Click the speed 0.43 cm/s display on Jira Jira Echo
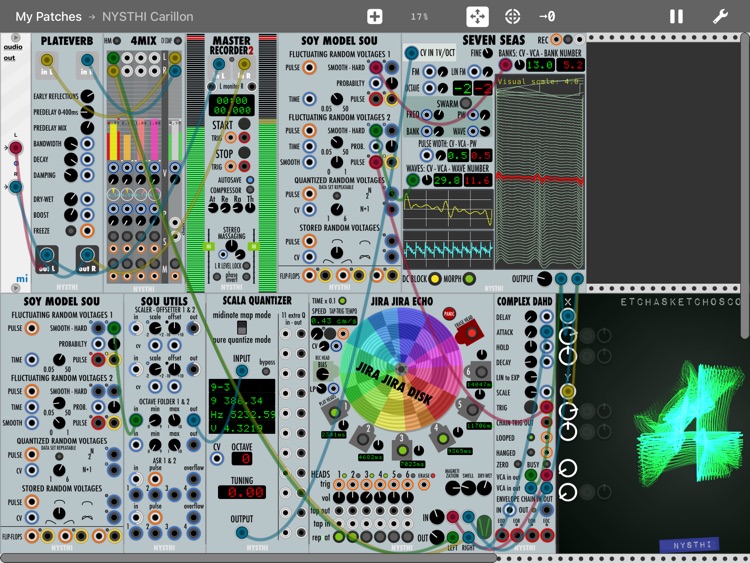The height and width of the screenshot is (563, 750). coord(334,320)
